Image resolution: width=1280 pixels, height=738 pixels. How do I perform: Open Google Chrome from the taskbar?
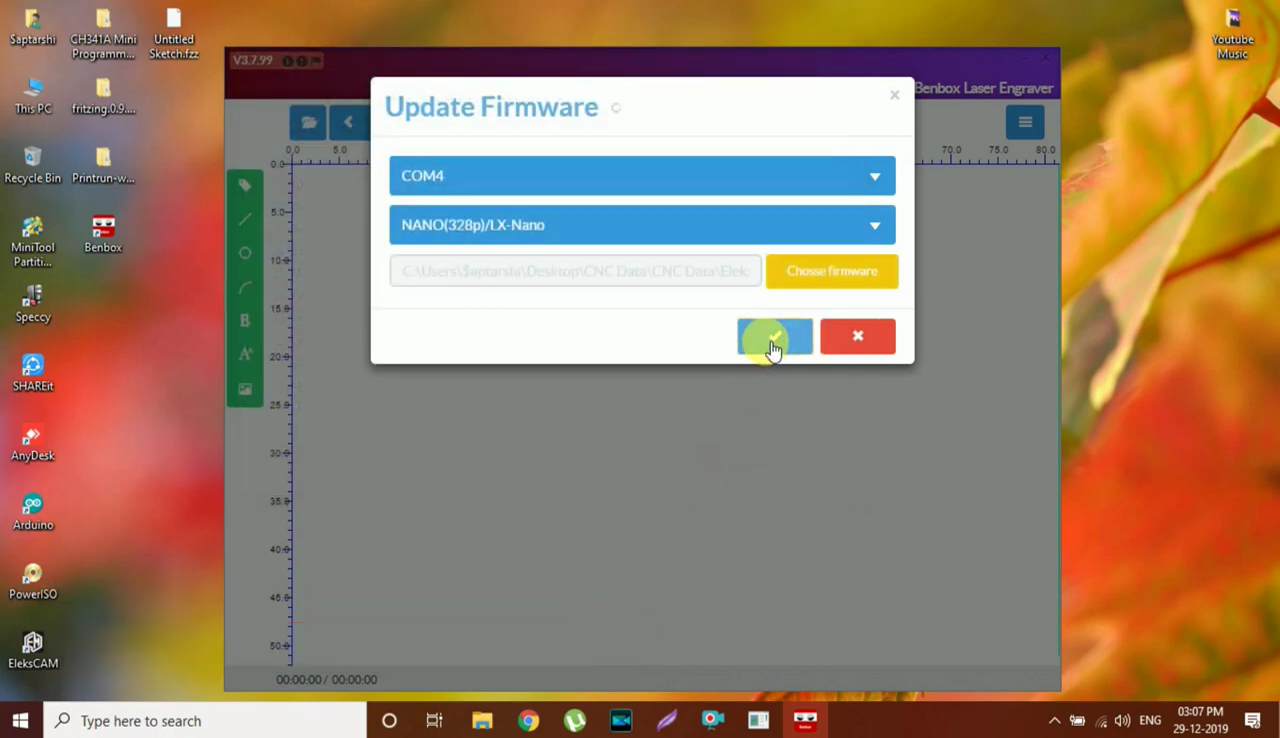(528, 720)
